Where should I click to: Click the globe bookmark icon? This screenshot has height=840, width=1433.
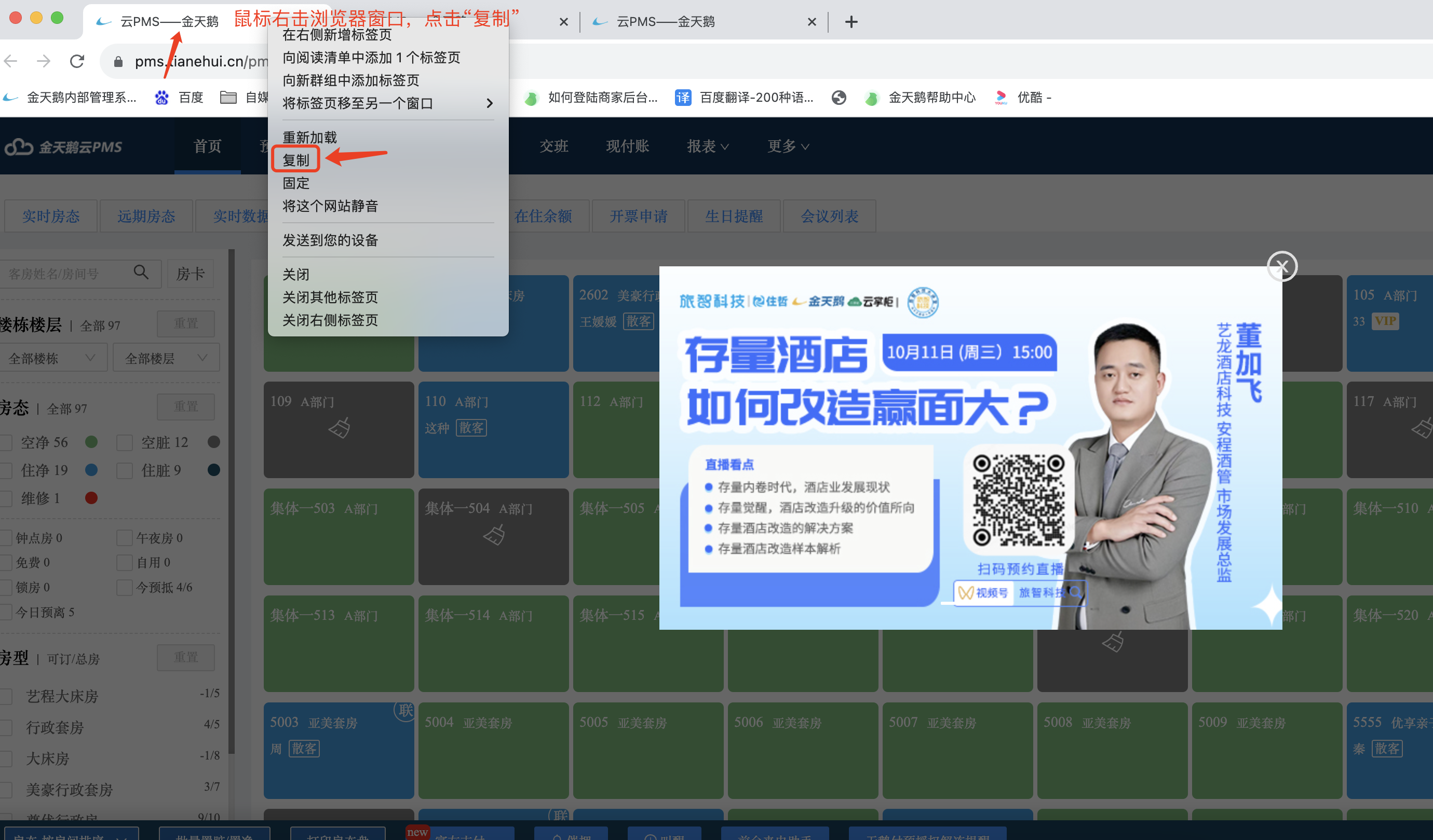click(x=839, y=98)
